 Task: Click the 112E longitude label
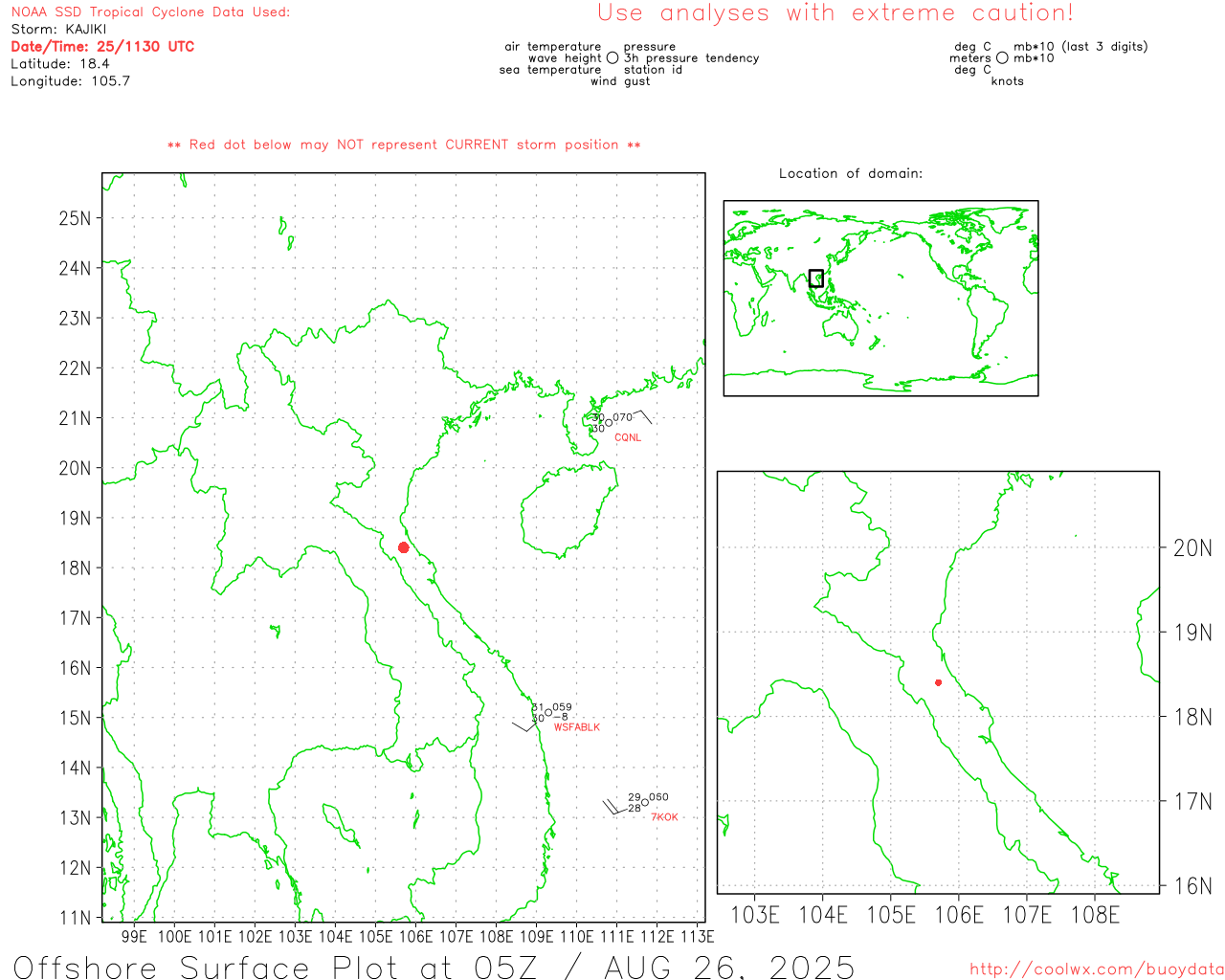click(657, 937)
